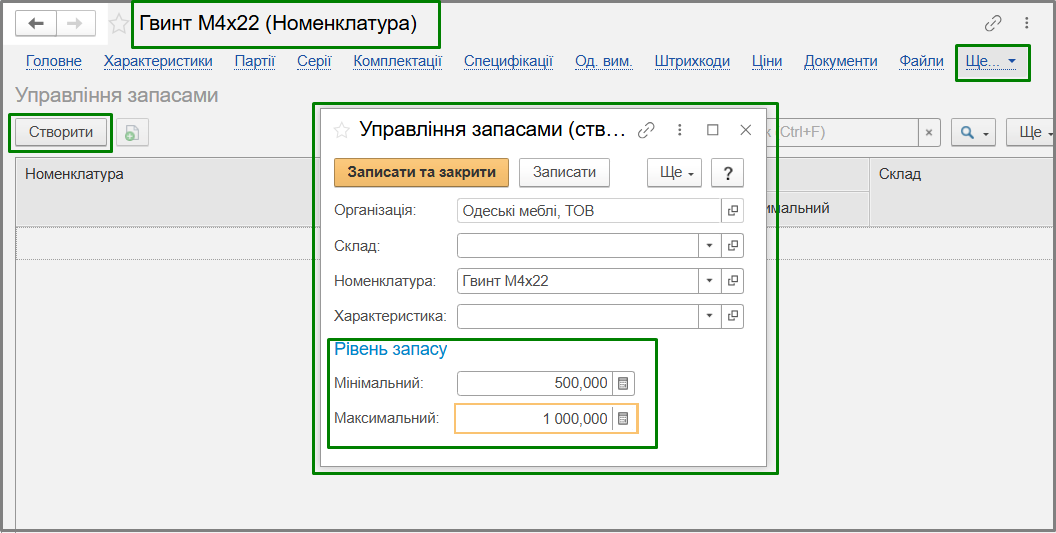Expand the Склад dropdown list

[710, 246]
